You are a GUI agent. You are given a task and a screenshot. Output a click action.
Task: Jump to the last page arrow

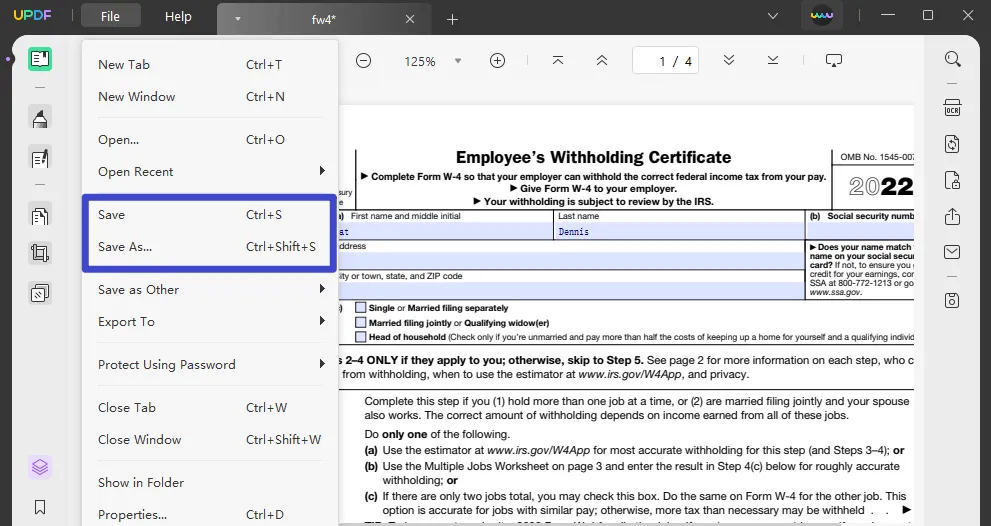coord(773,61)
